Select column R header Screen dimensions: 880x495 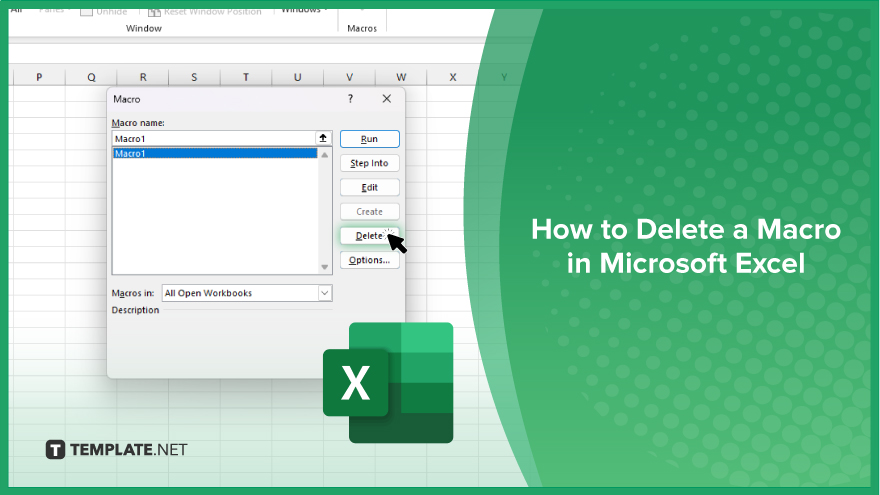(143, 77)
